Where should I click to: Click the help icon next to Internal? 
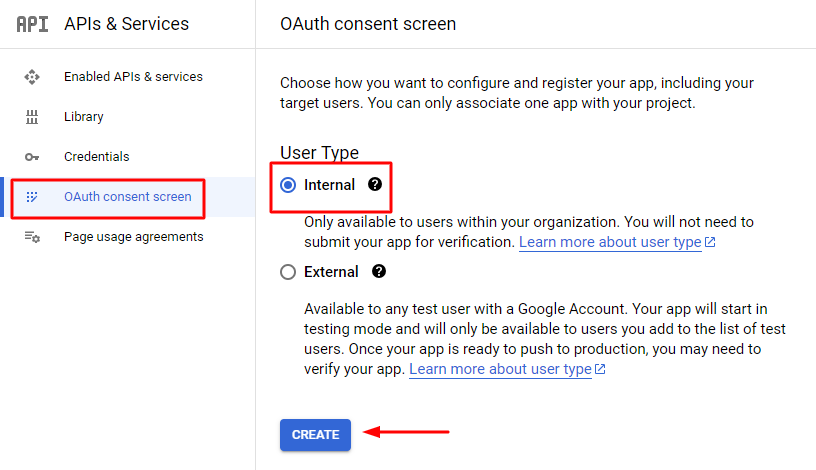click(x=375, y=184)
